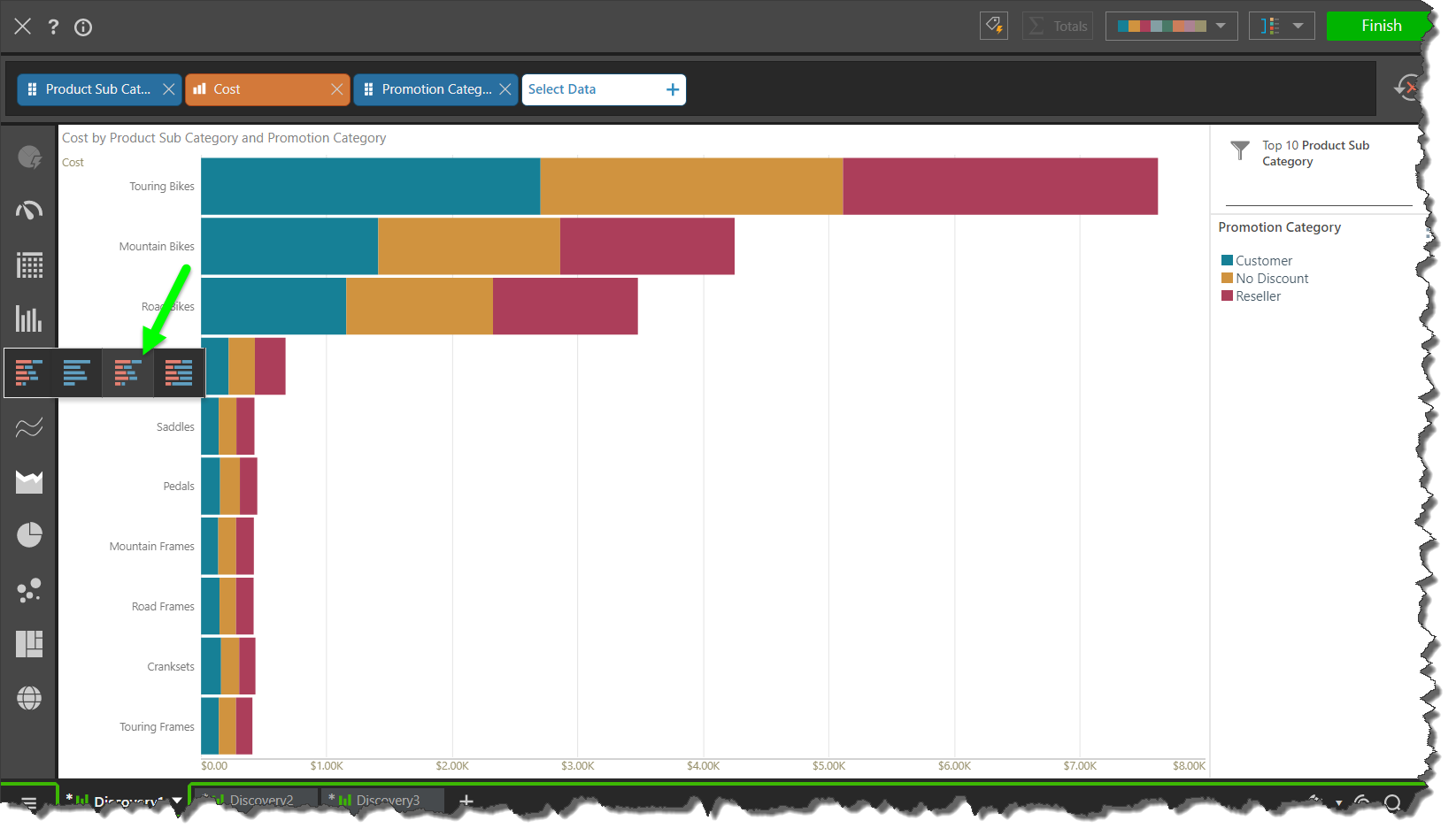Choose the treemap chart icon
This screenshot has height=836, width=1456.
pos(29,644)
